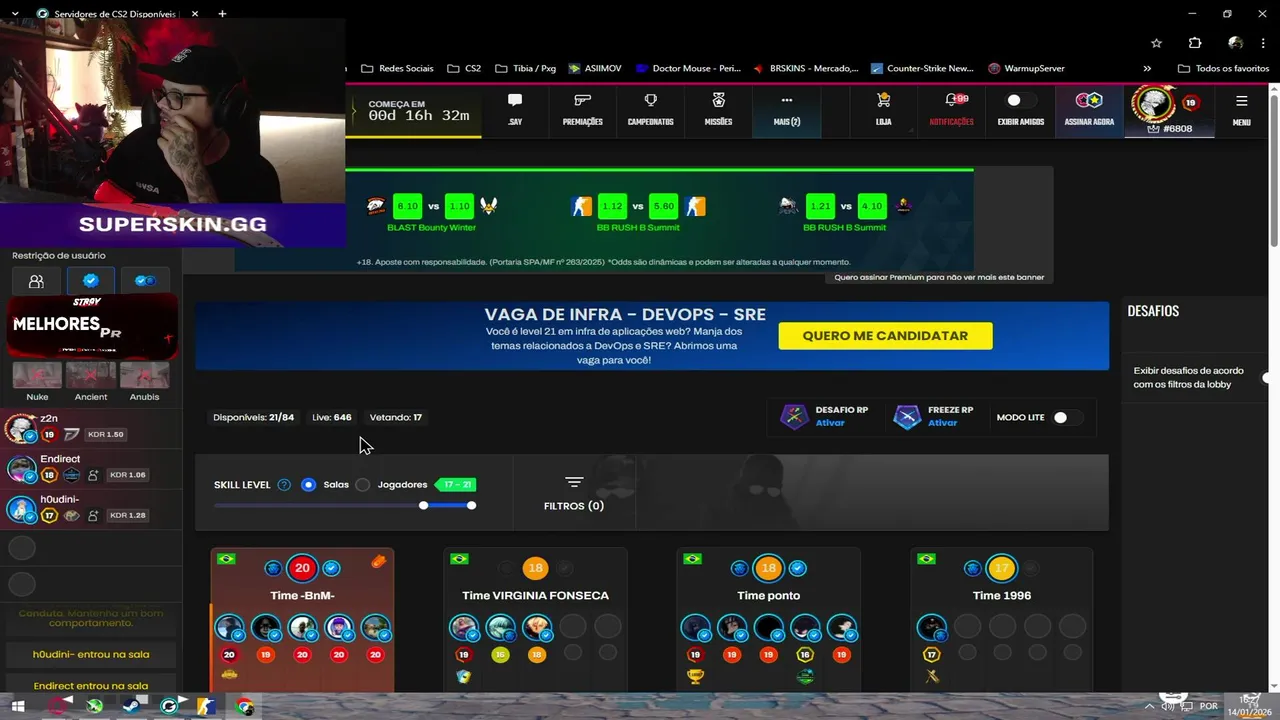
Task: Expand the Mais (2) menu
Action: 787,109
